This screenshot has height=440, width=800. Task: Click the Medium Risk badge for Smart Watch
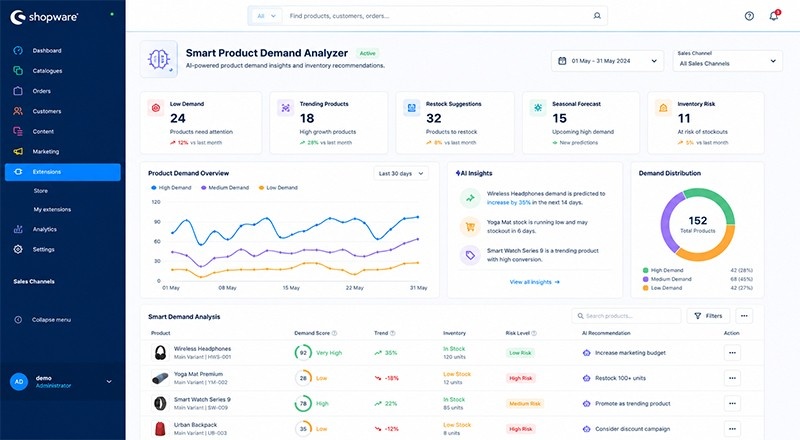[x=524, y=404]
